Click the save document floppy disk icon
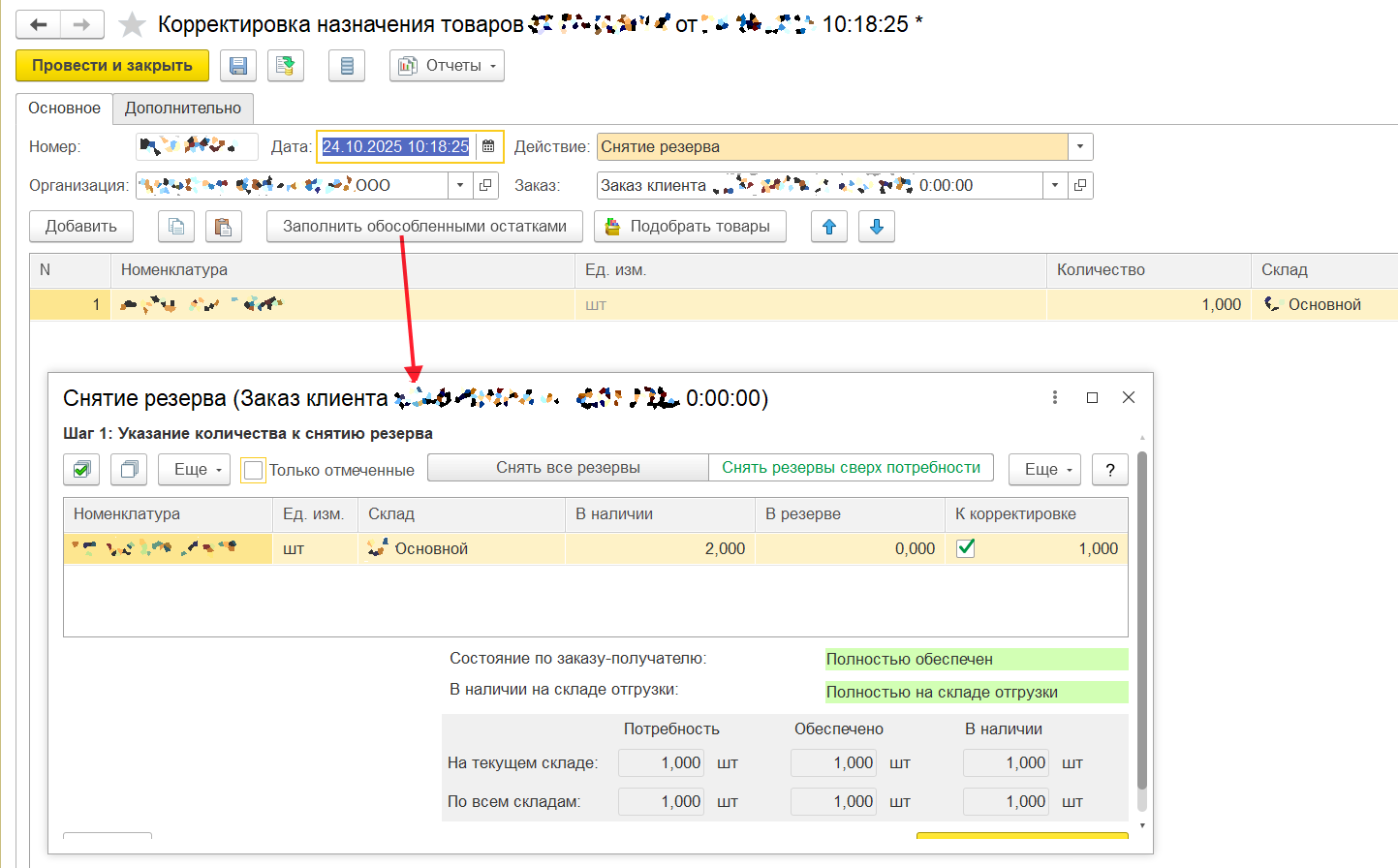 point(237,66)
